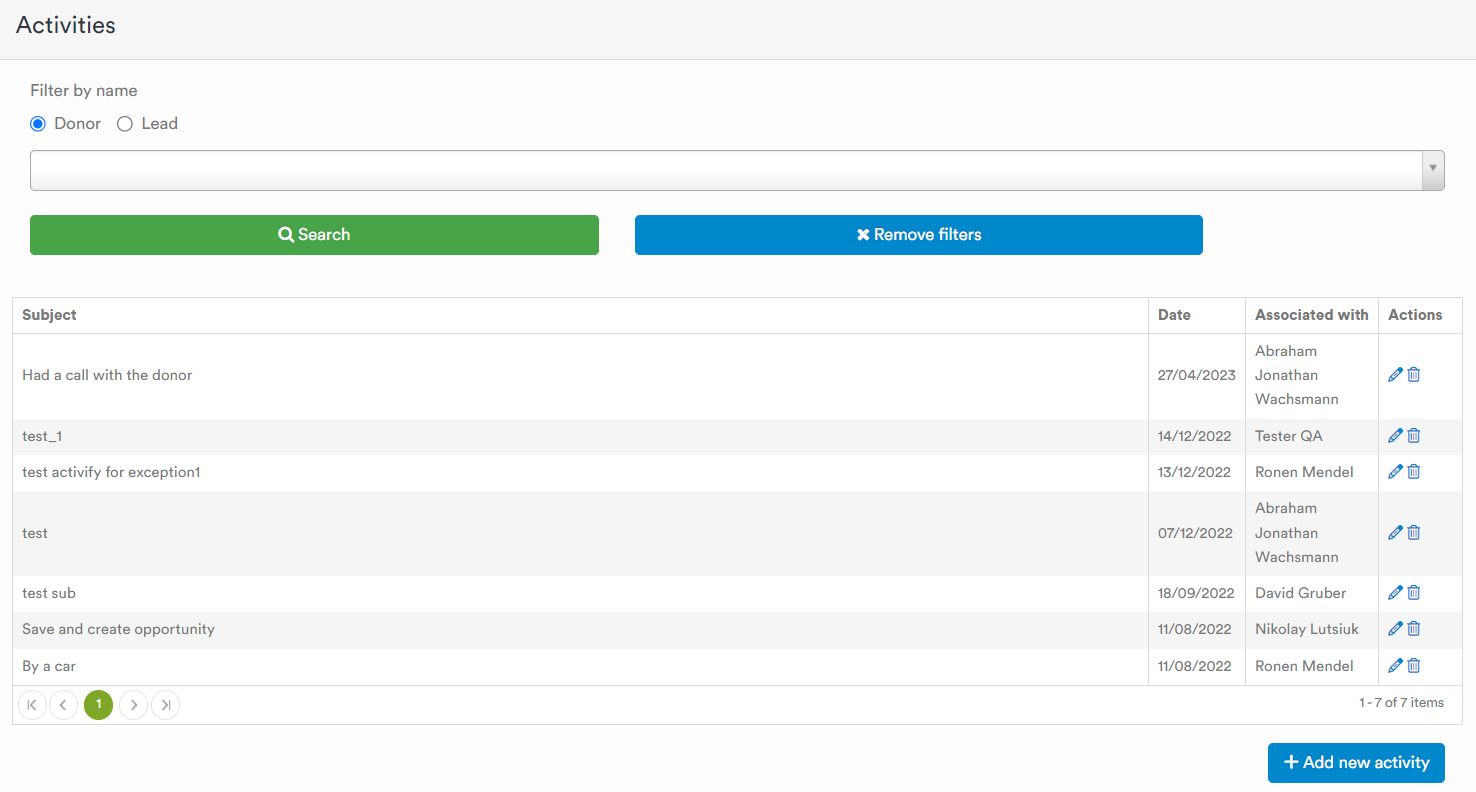Click the subject 'Save and create opportunity'
Screen dimensions: 1476x792
pyautogui.click(x=118, y=629)
